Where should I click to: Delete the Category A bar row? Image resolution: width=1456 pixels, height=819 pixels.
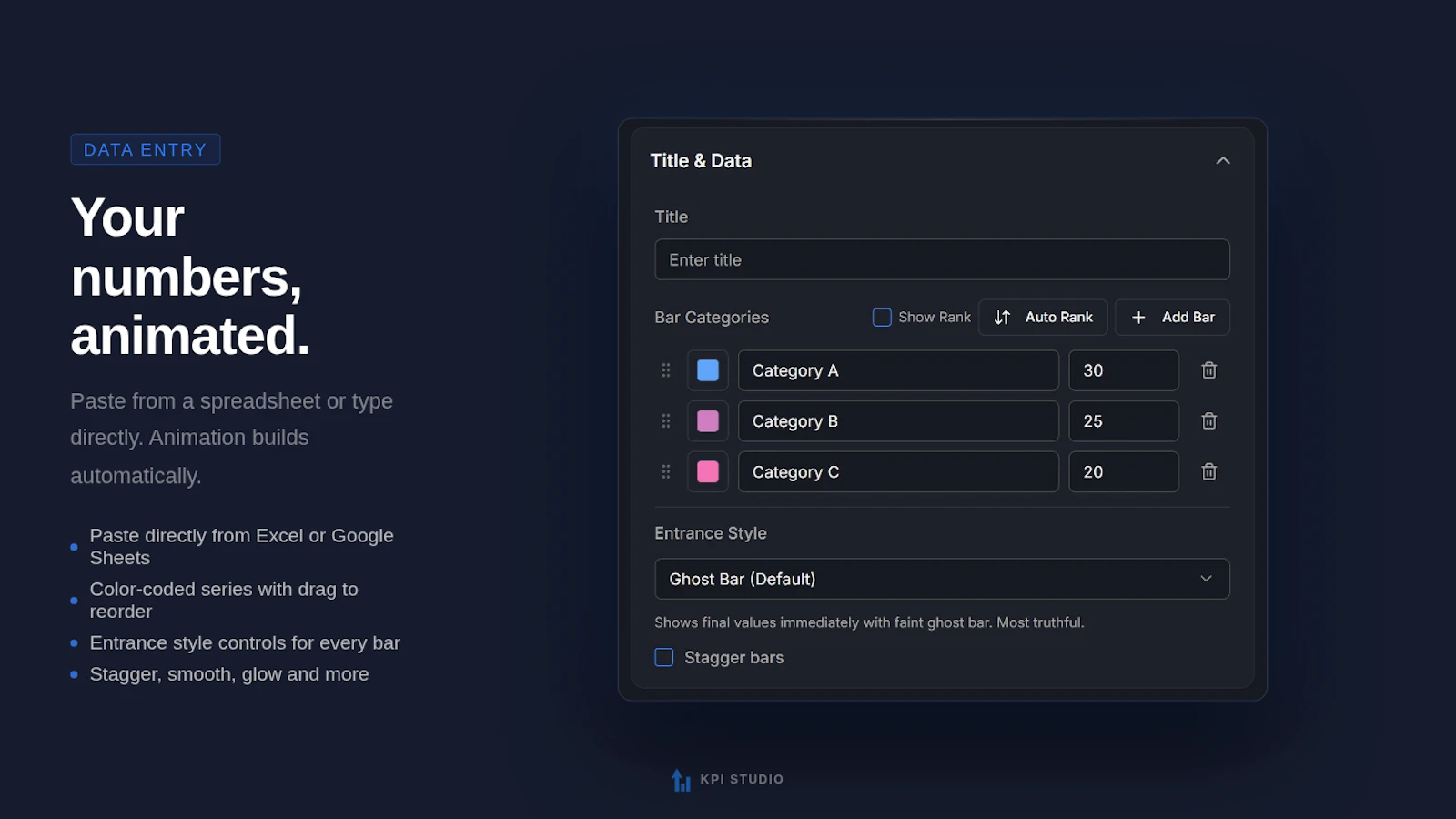pos(1208,370)
